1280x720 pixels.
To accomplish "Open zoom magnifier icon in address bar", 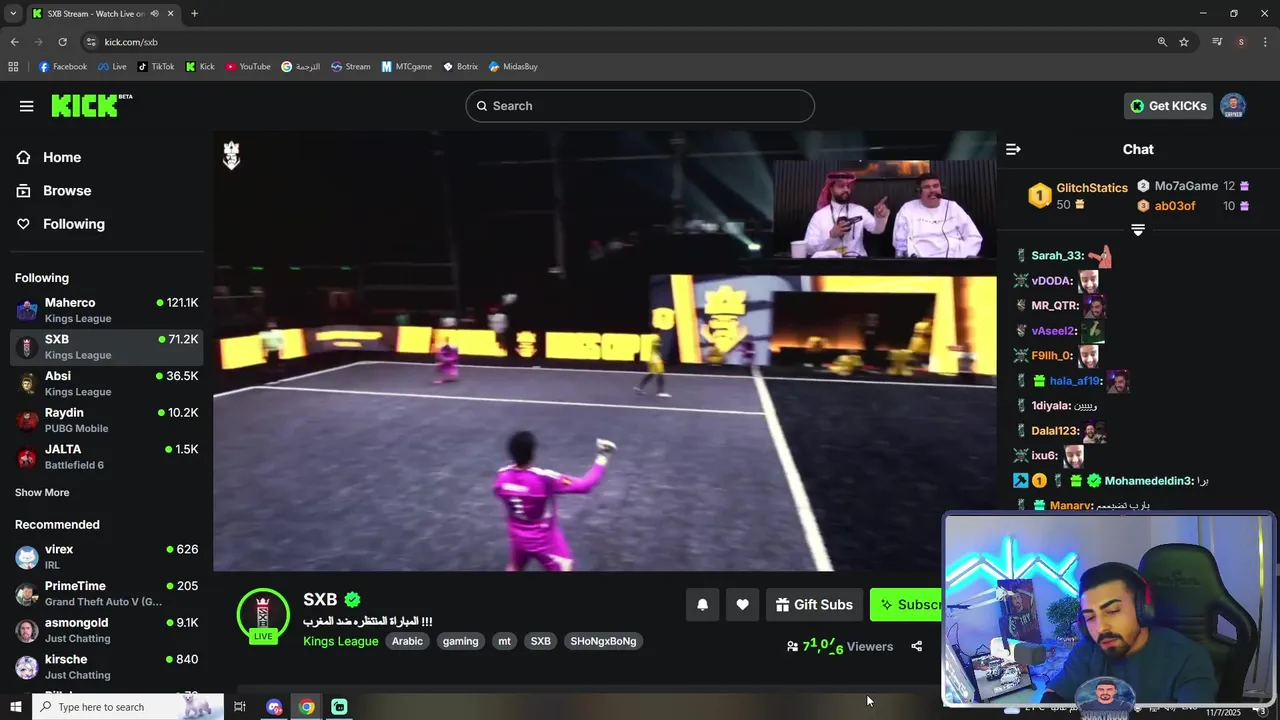I will [1162, 42].
